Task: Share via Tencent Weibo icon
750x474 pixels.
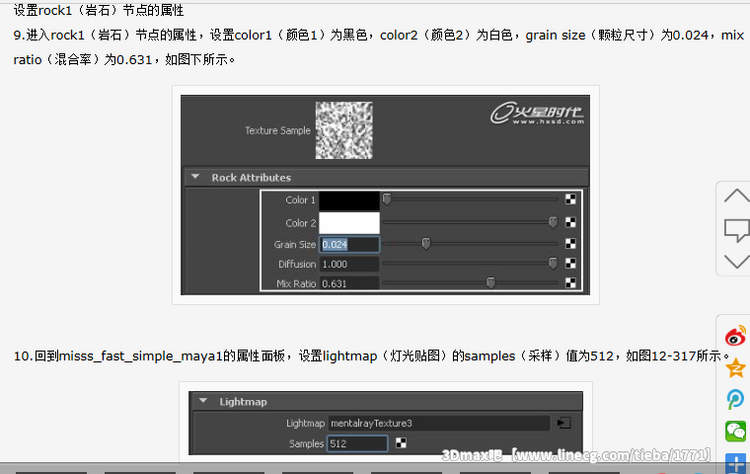Action: 736,399
